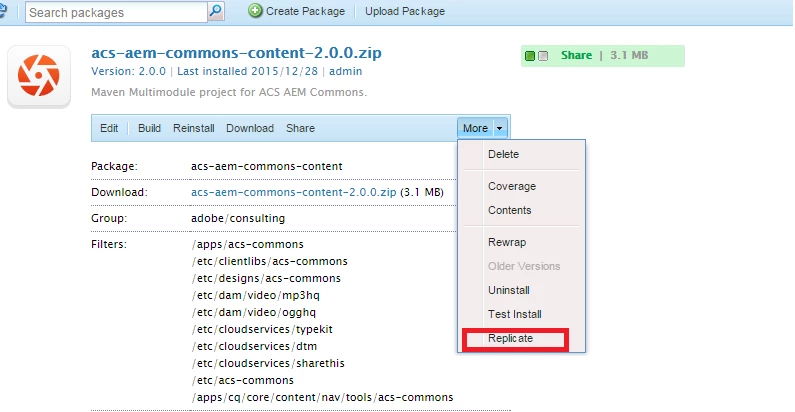Click the search magnifier icon
Screen dimensions: 795x412
click(x=216, y=11)
